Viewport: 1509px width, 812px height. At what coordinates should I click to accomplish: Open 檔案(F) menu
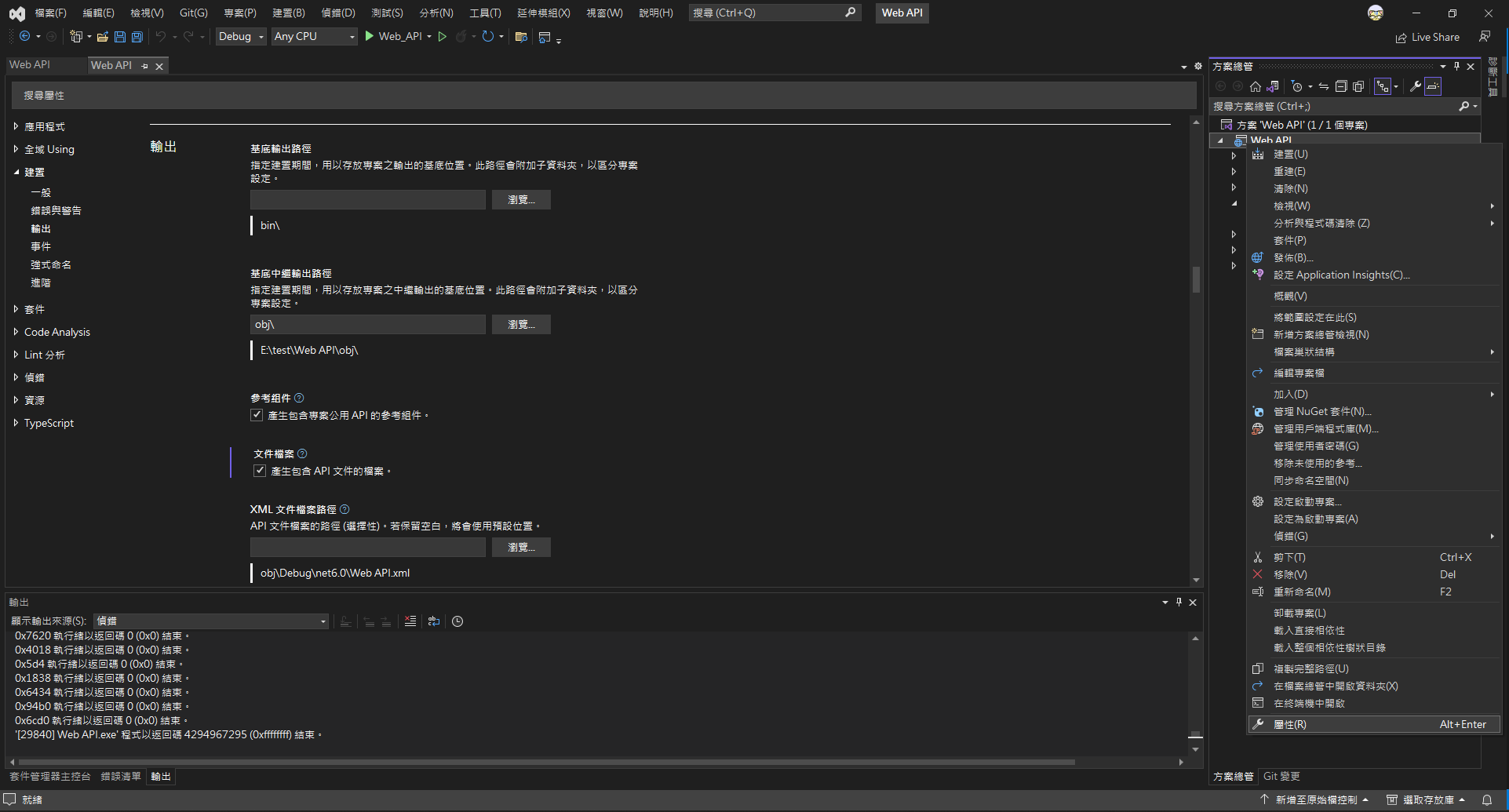(51, 13)
